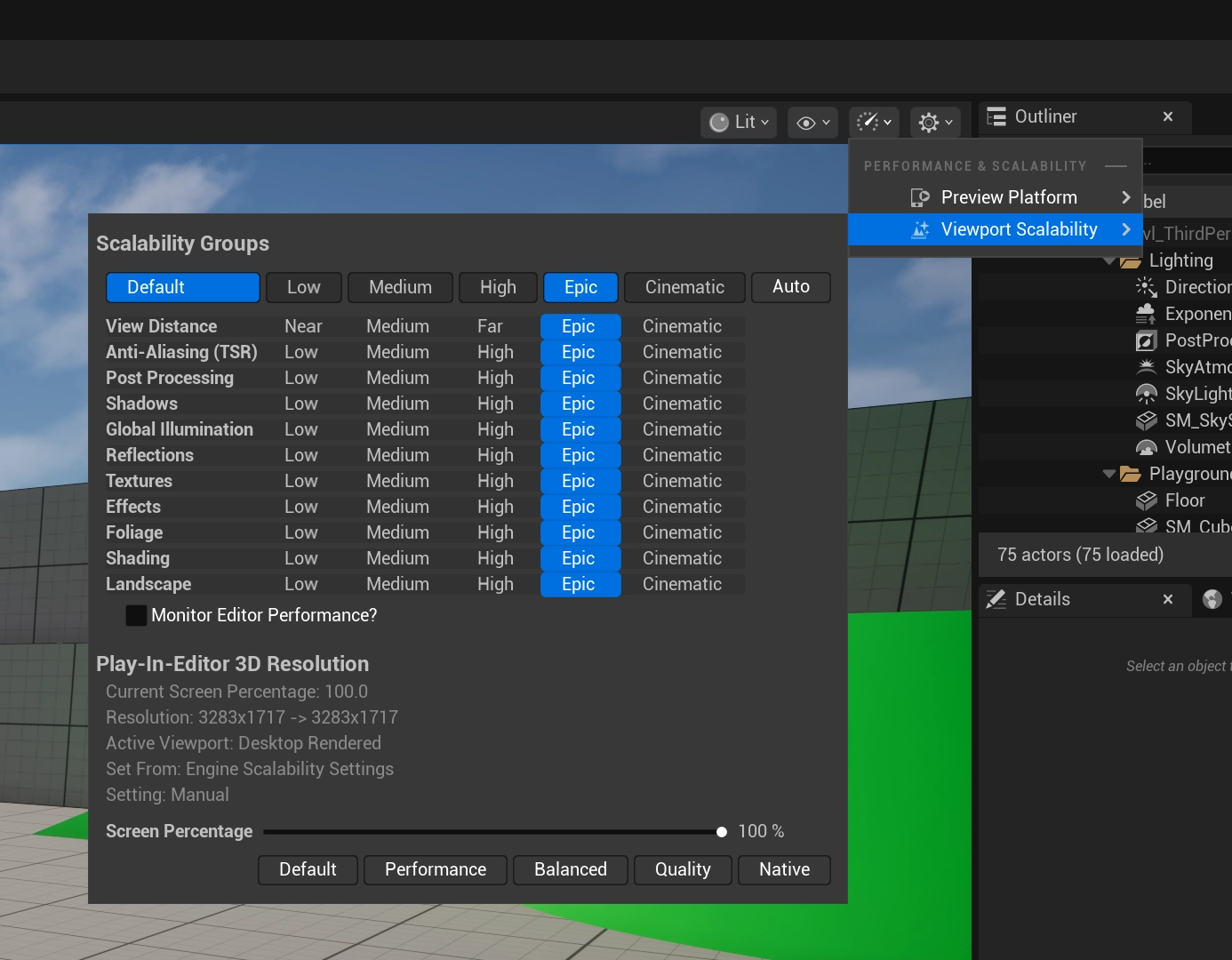Open the Lit view mode dropdown

tap(739, 123)
